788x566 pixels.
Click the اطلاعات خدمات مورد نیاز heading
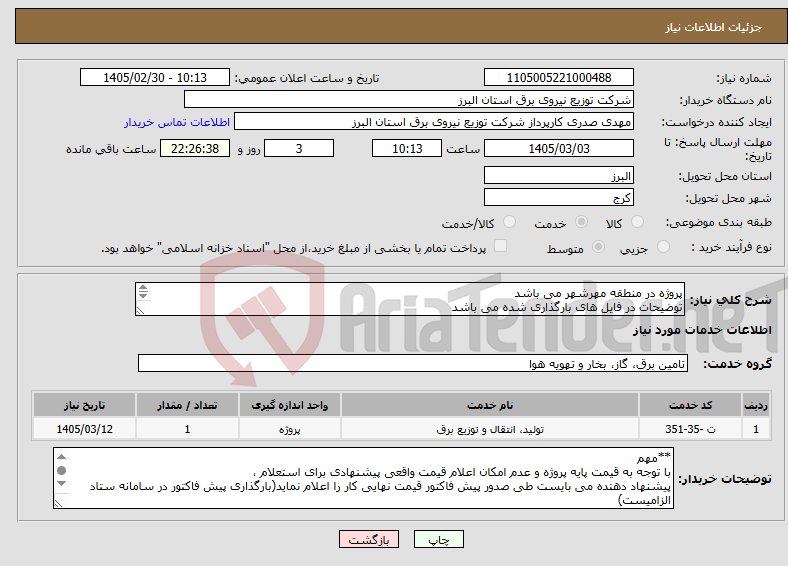tap(702, 330)
